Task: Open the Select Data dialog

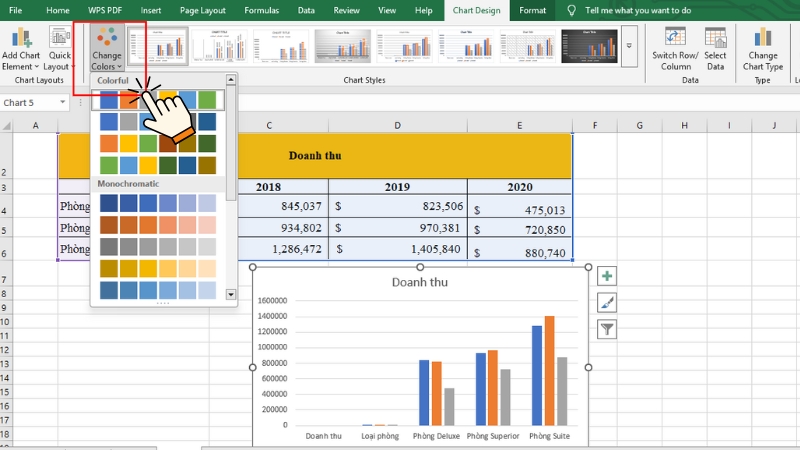Action: pos(715,38)
